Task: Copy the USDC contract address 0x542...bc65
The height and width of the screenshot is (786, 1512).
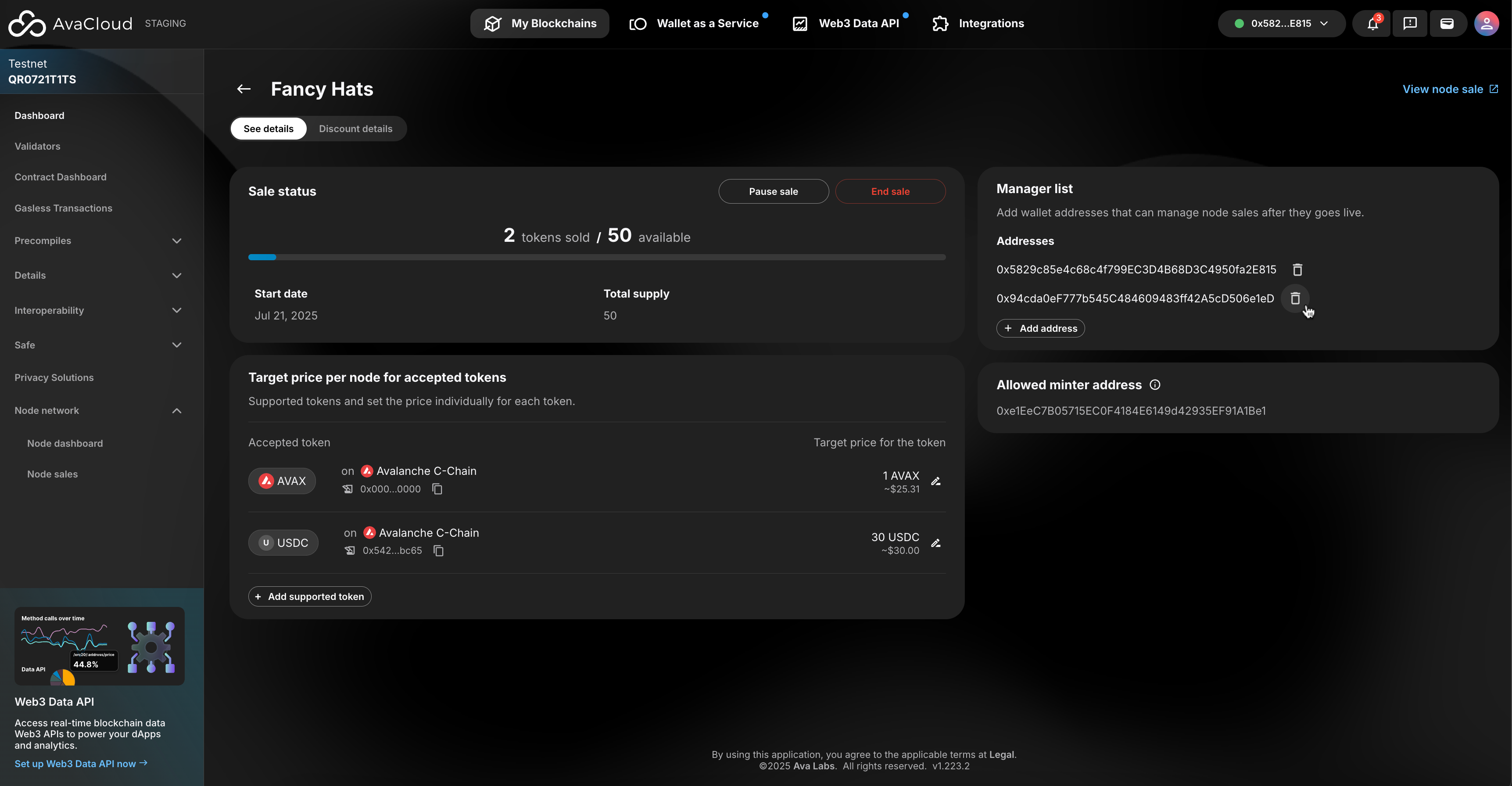Action: (438, 551)
